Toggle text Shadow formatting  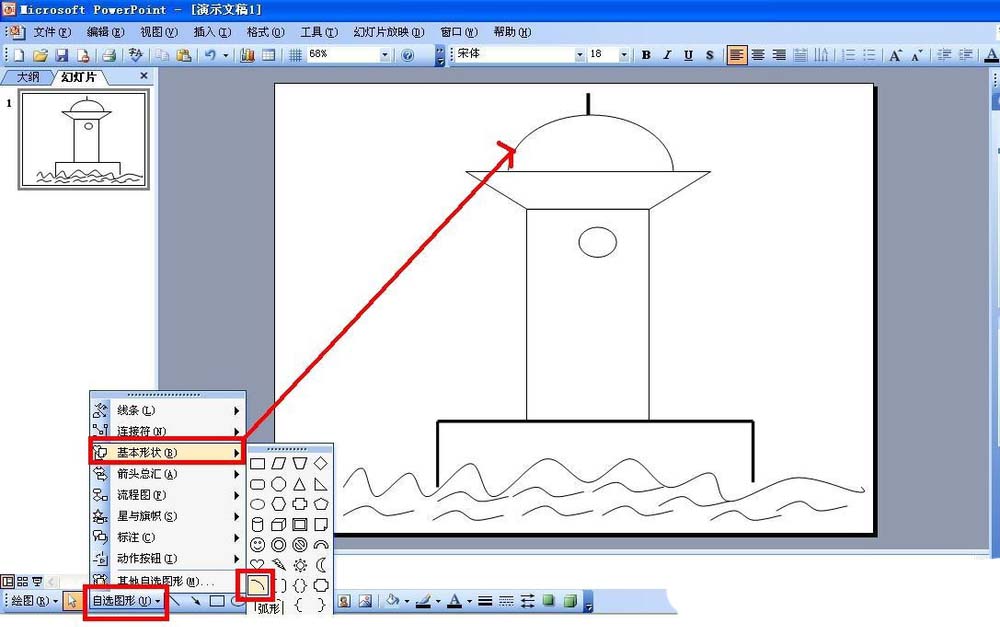tap(709, 55)
